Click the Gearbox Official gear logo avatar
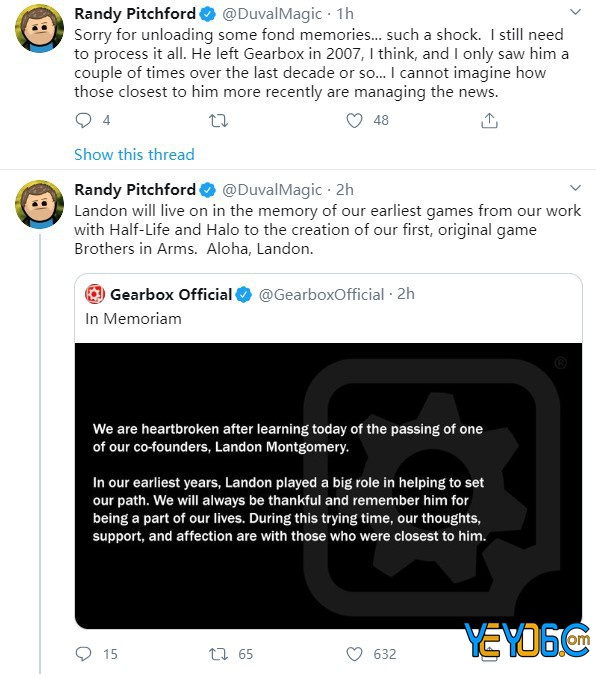This screenshot has width=596, height=678. [x=95, y=294]
